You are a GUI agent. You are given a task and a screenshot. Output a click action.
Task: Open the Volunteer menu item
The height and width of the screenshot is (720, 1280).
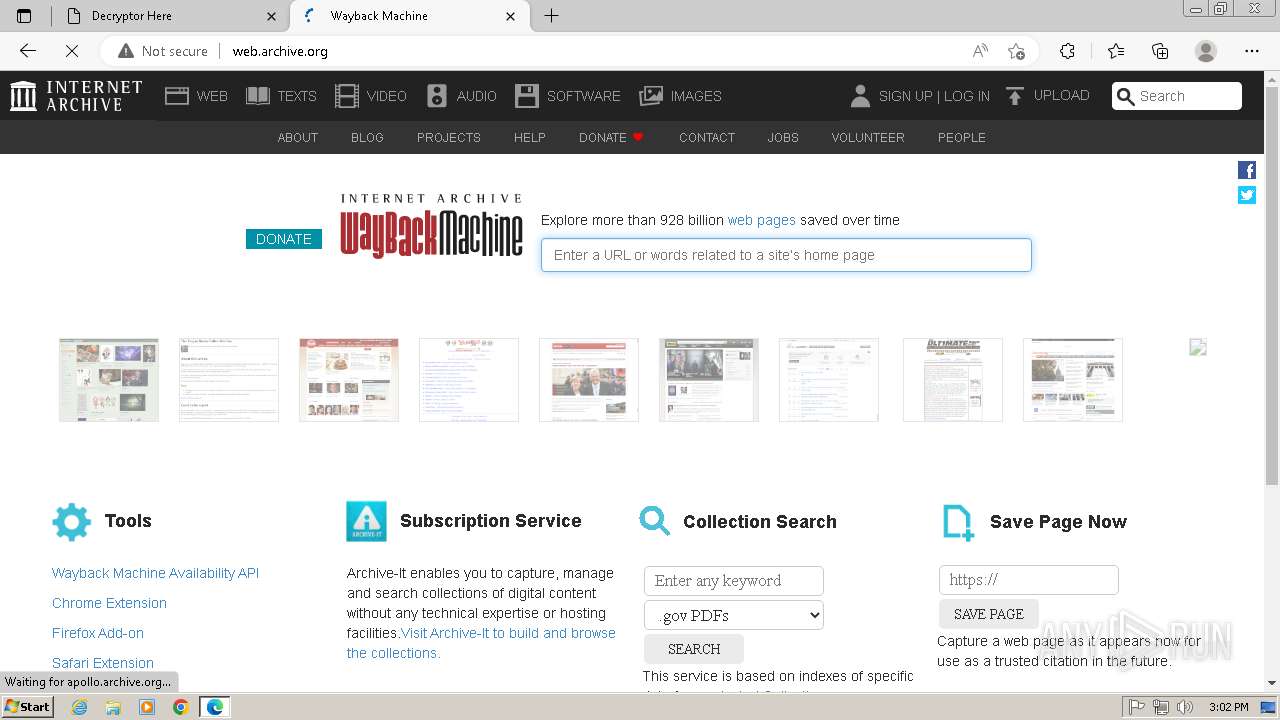[868, 138]
